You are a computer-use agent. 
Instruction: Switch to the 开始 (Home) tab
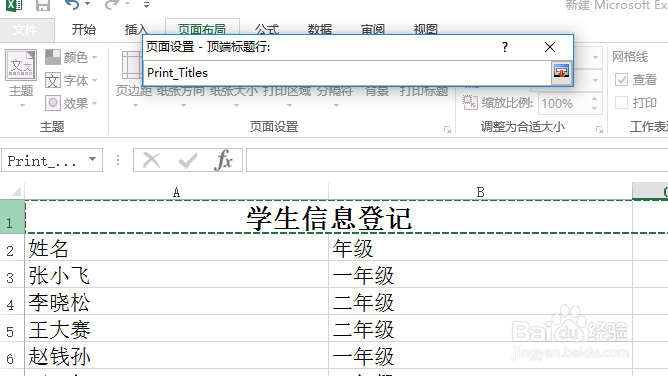[84, 29]
